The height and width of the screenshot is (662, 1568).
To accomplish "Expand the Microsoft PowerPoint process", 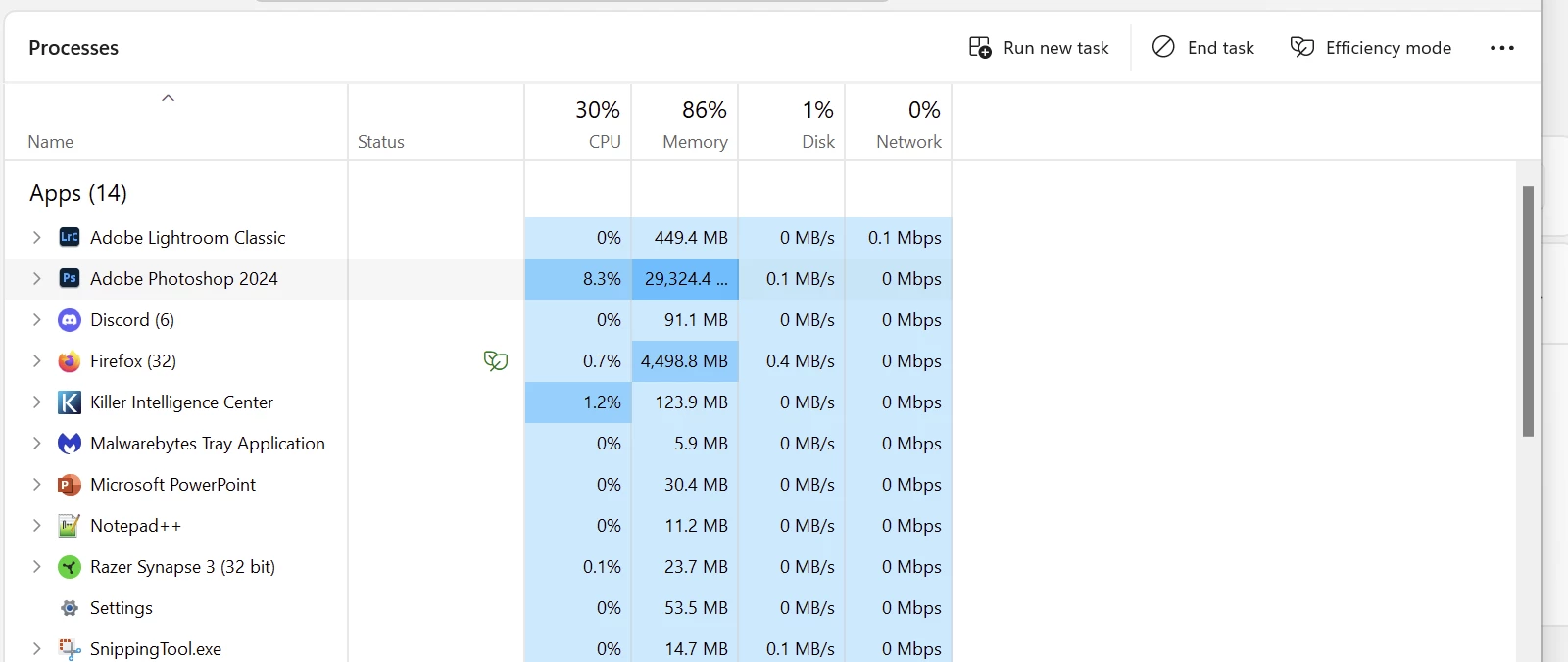I will 36,484.
